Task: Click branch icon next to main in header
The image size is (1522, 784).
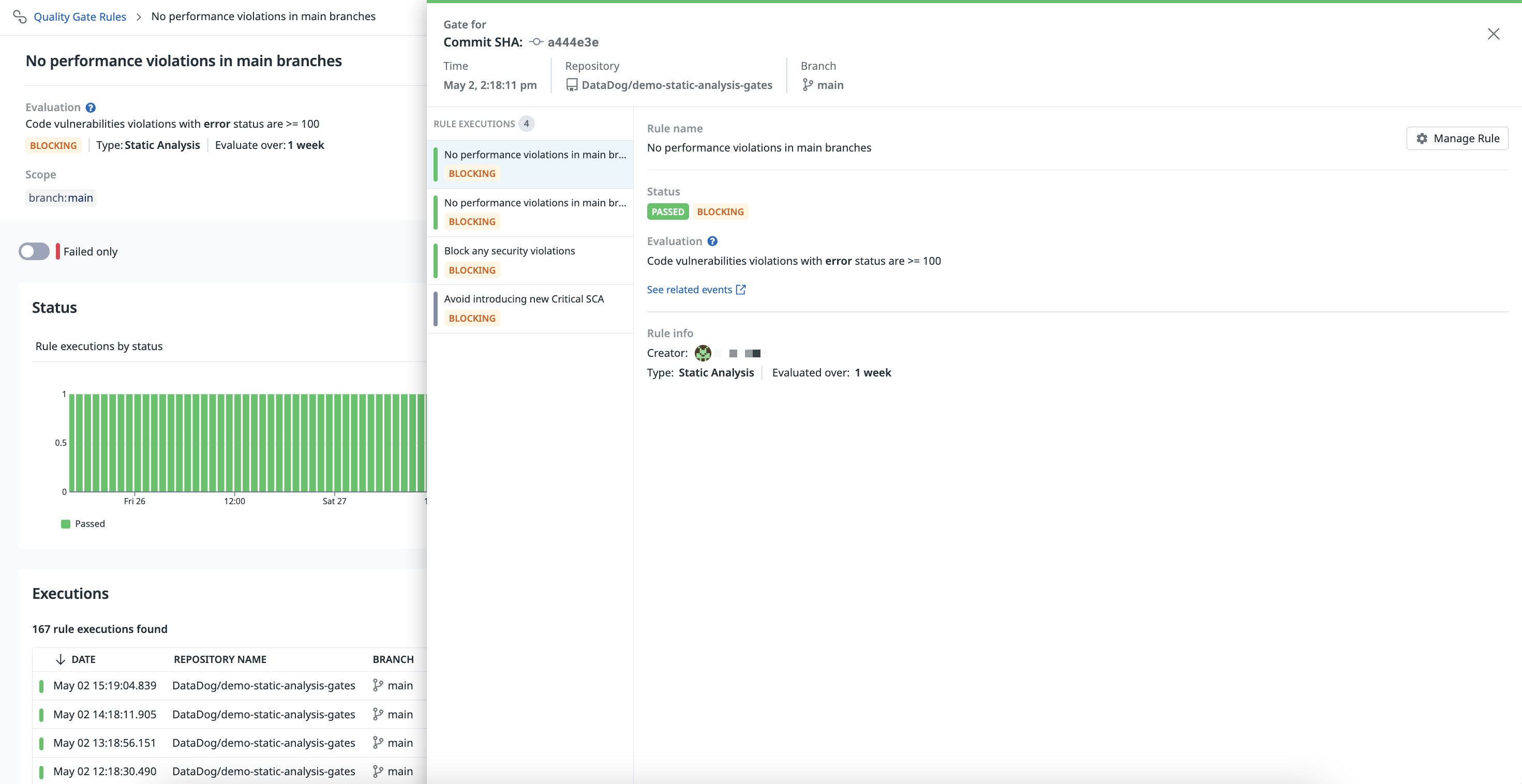Action: click(807, 85)
